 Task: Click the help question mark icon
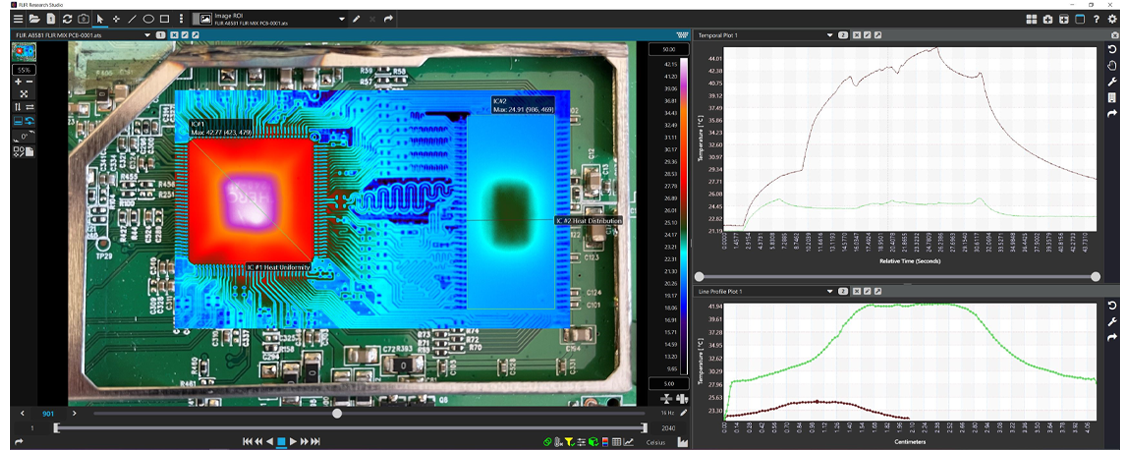pyautogui.click(x=1096, y=19)
